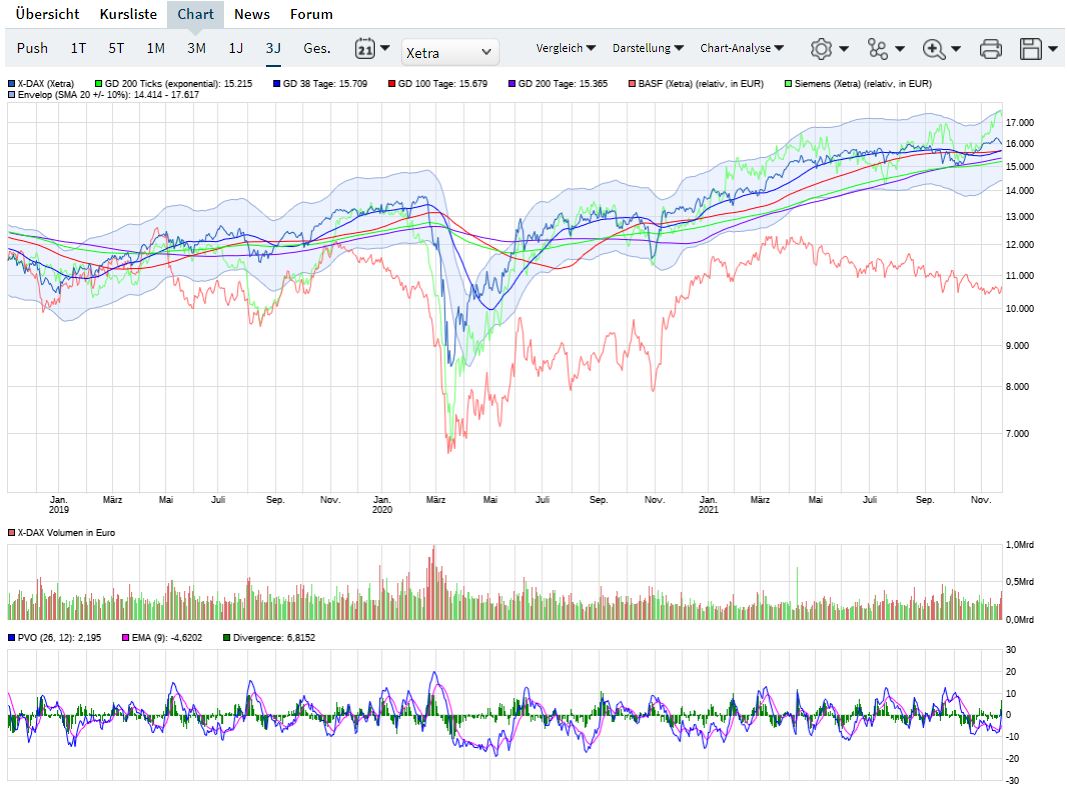
Task: Select the Ges. timeframe
Action: (317, 48)
